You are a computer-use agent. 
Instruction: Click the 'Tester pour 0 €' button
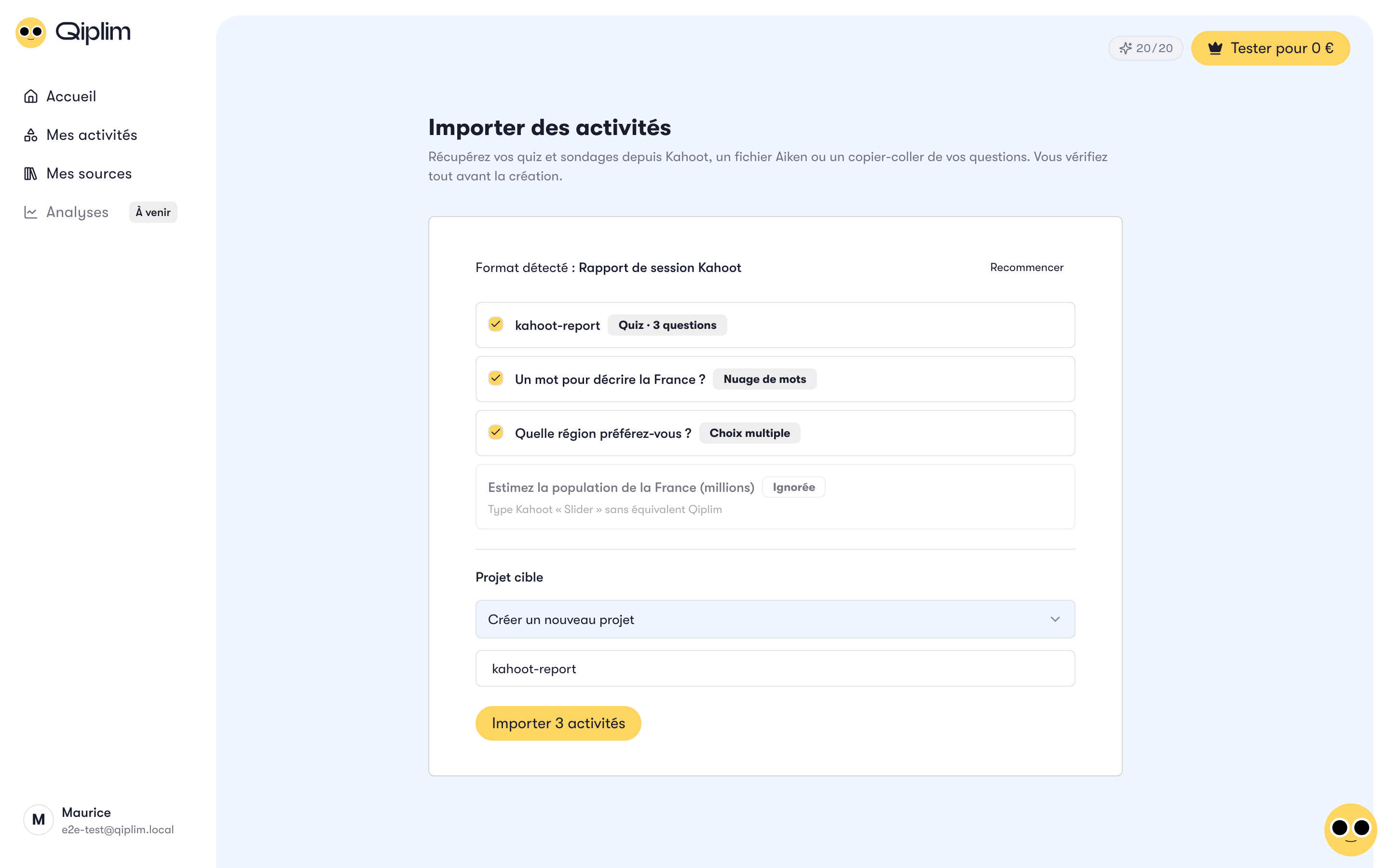(x=1270, y=48)
